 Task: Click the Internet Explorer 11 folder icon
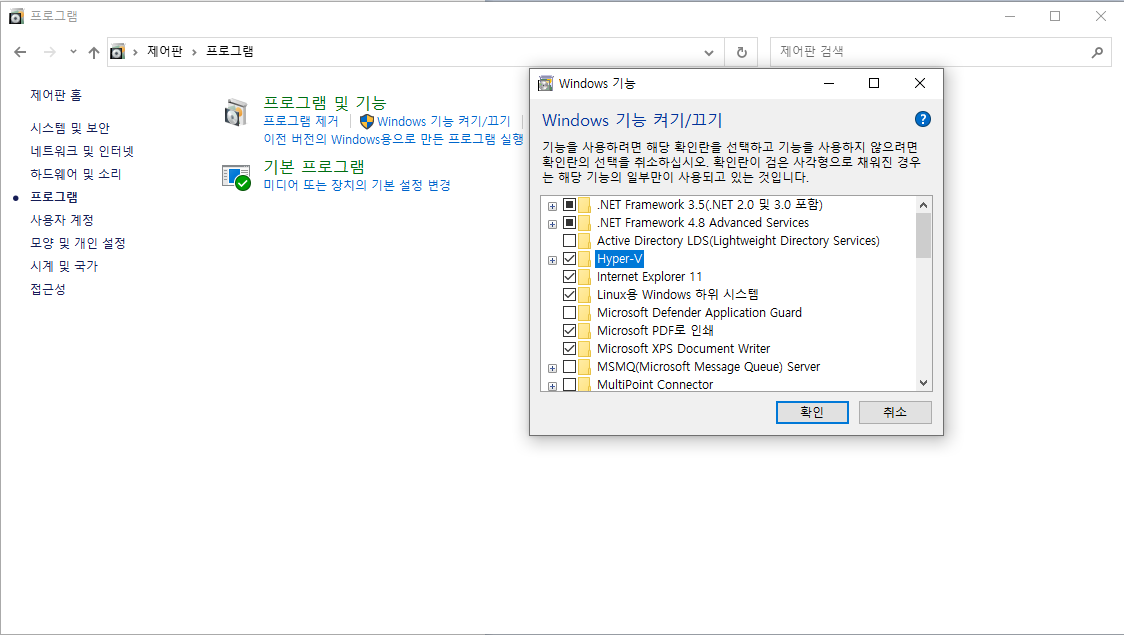(585, 277)
